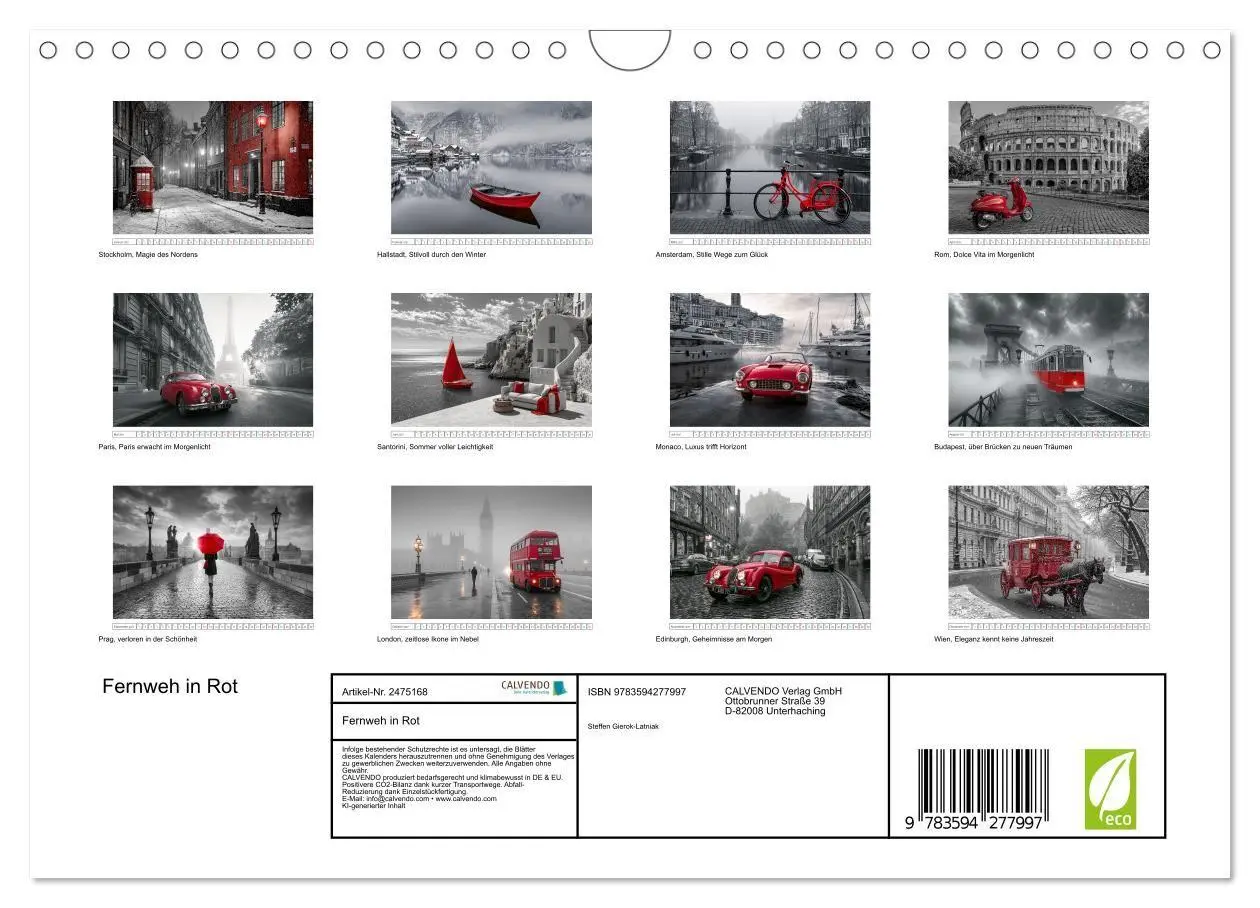Image resolution: width=1260 pixels, height=908 pixels.
Task: Select the Vienna red carriage picture
Action: pyautogui.click(x=1049, y=552)
